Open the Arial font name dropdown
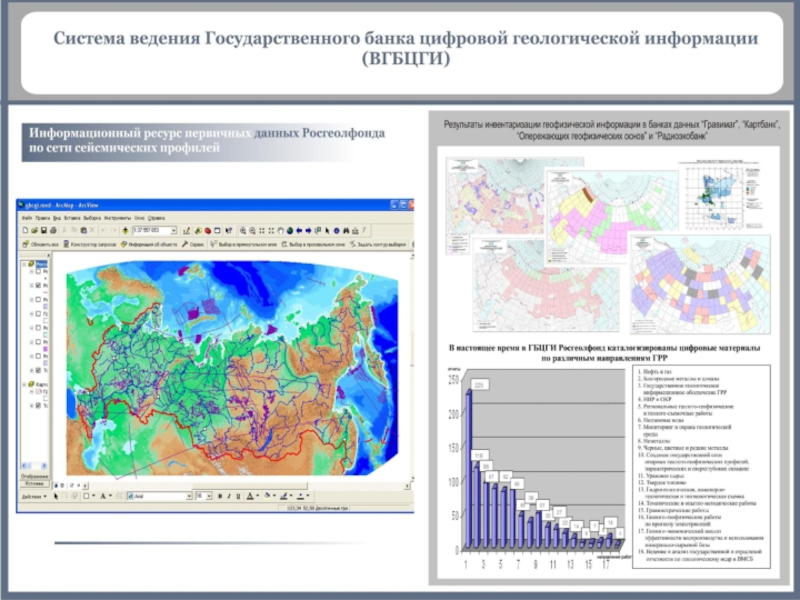800x600 pixels. pos(189,496)
